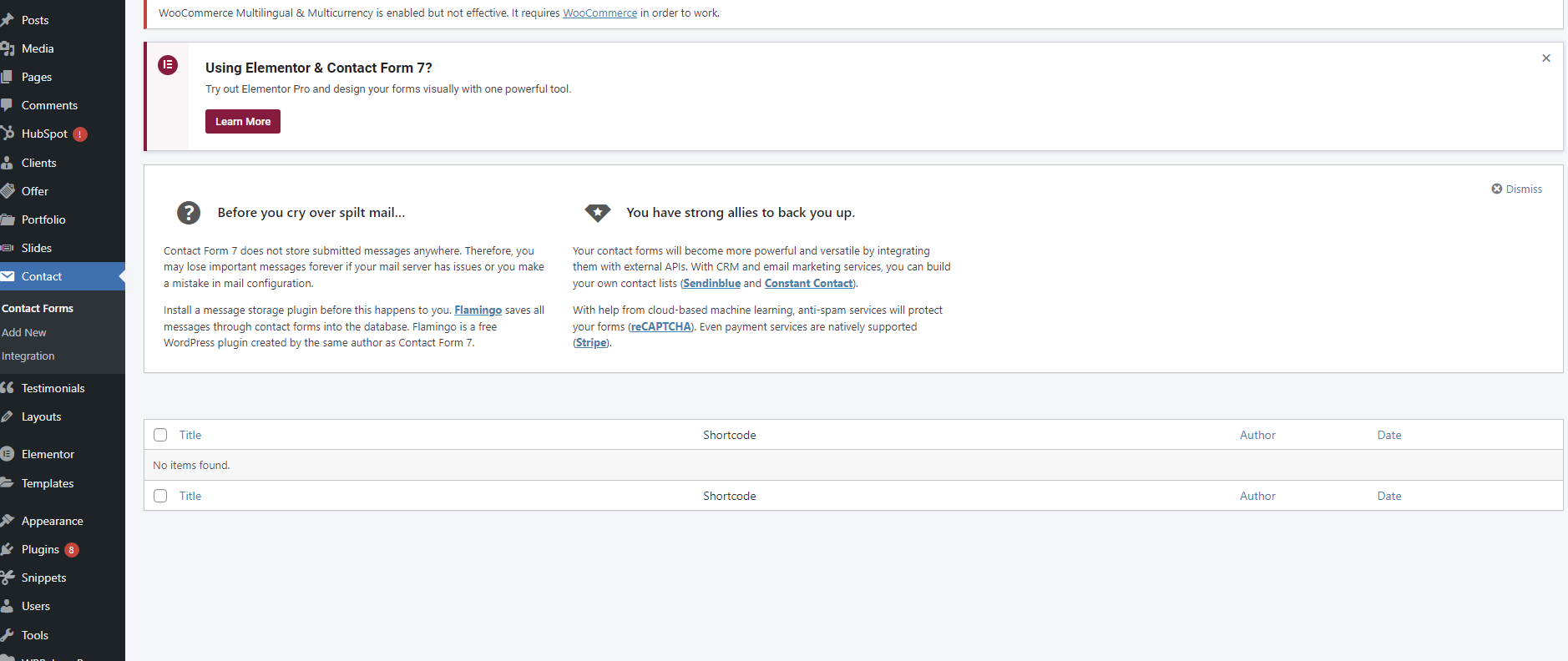Click the Appearance paintbrush icon
Viewport: 1568px width, 661px height.
pos(8,521)
